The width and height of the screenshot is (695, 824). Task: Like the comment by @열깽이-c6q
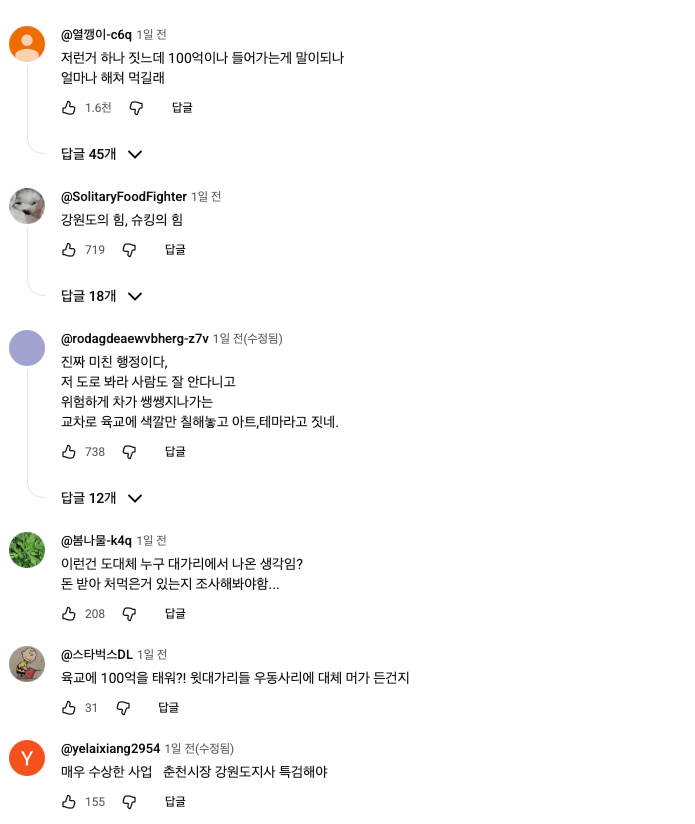point(69,107)
